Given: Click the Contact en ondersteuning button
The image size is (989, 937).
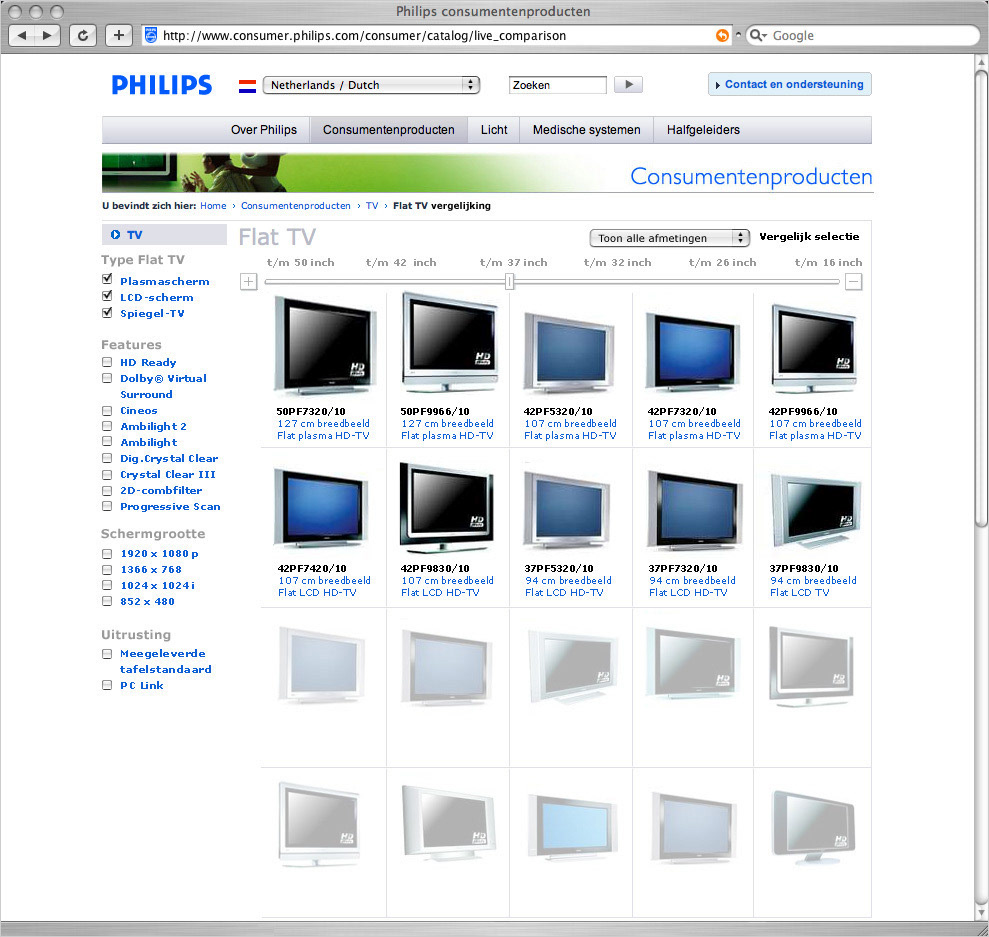Looking at the screenshot, I should click(790, 84).
